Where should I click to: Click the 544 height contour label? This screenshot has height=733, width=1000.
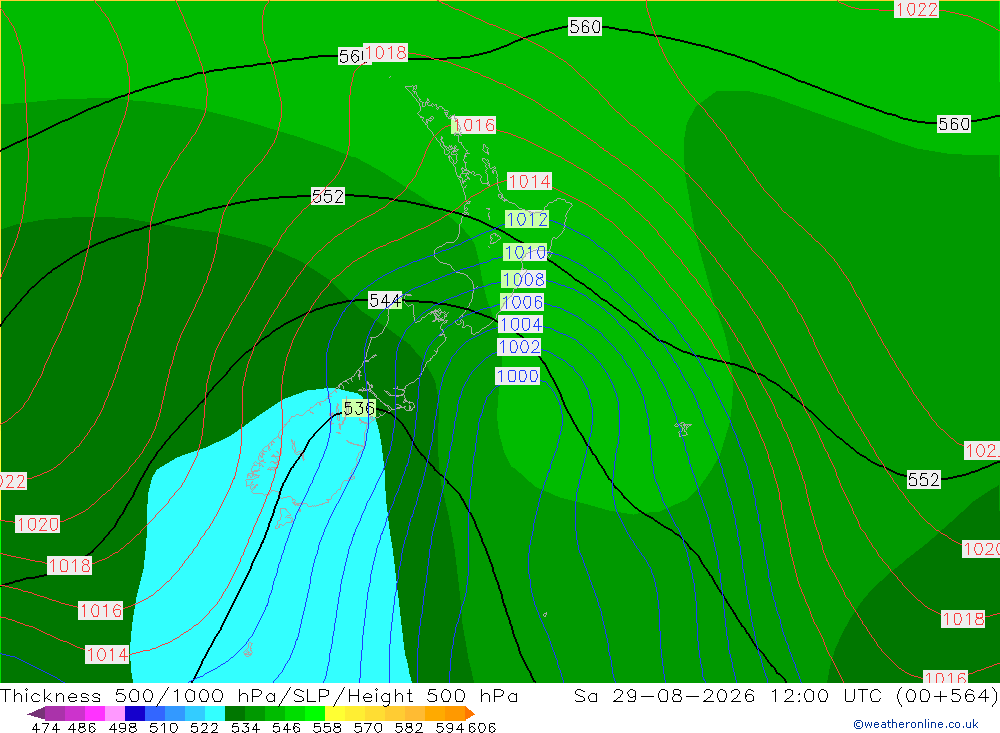[385, 300]
